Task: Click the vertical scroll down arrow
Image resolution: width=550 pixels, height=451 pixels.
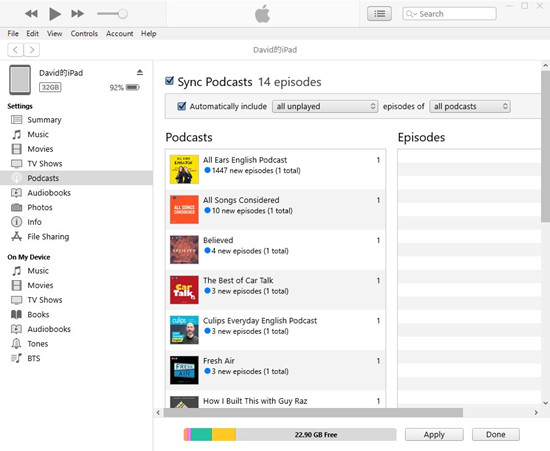Action: click(545, 403)
